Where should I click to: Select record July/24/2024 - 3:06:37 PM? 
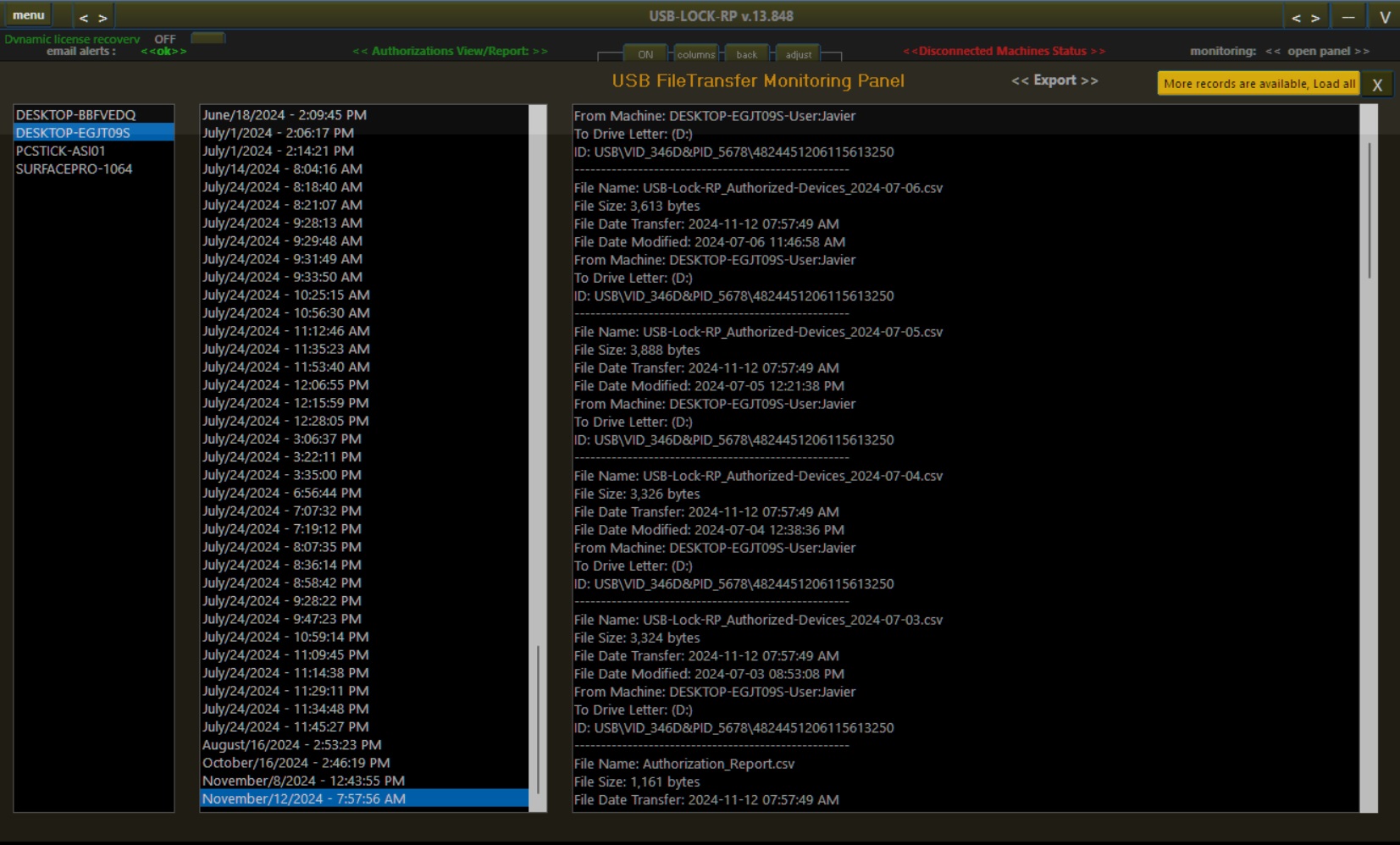coord(364,439)
